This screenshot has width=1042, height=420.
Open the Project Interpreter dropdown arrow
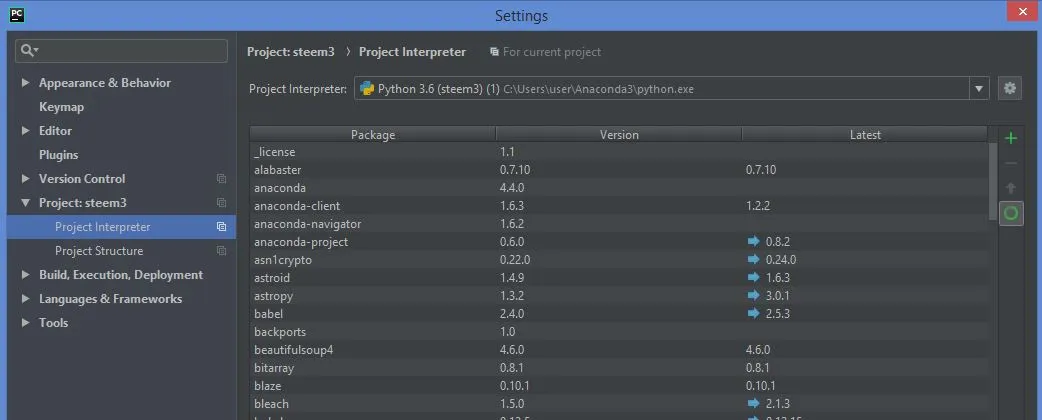pyautogui.click(x=978, y=88)
